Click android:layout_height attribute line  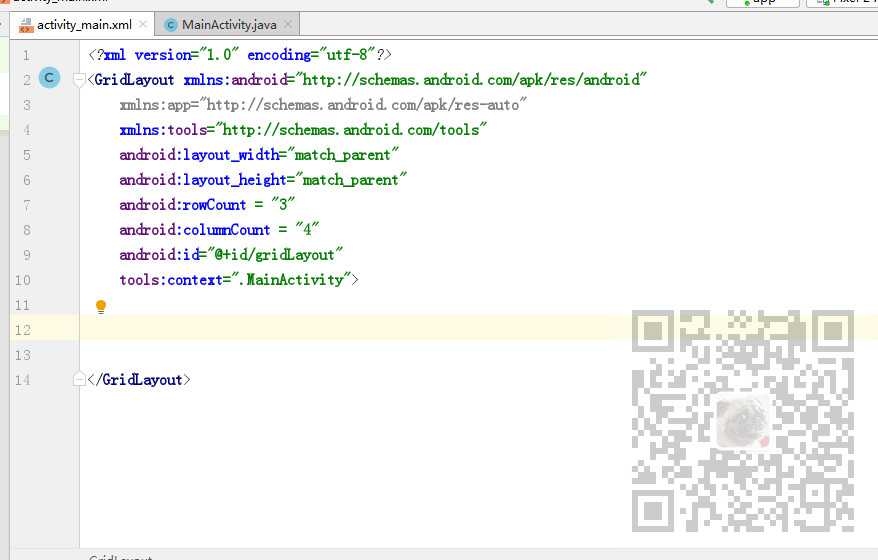[263, 180]
